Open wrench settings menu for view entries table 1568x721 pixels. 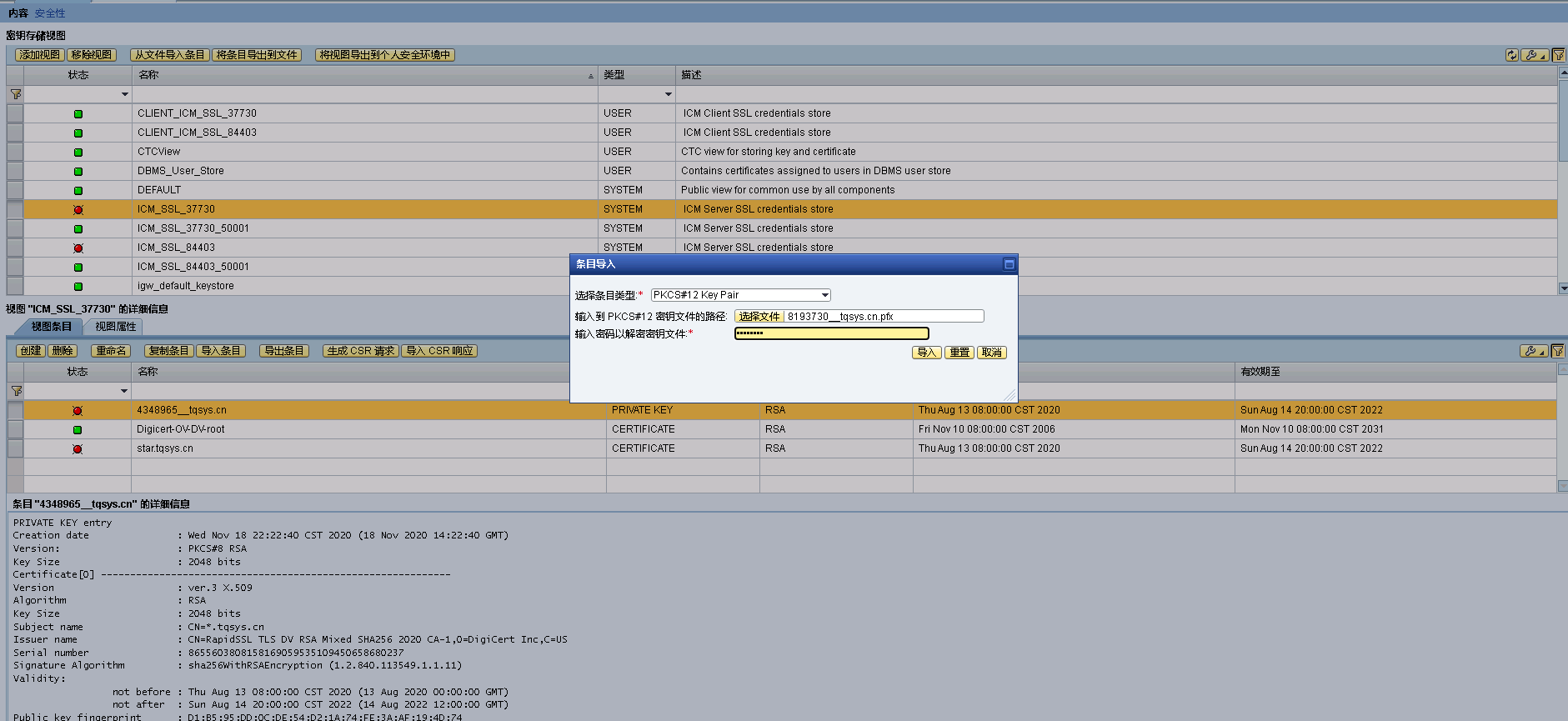(1534, 351)
